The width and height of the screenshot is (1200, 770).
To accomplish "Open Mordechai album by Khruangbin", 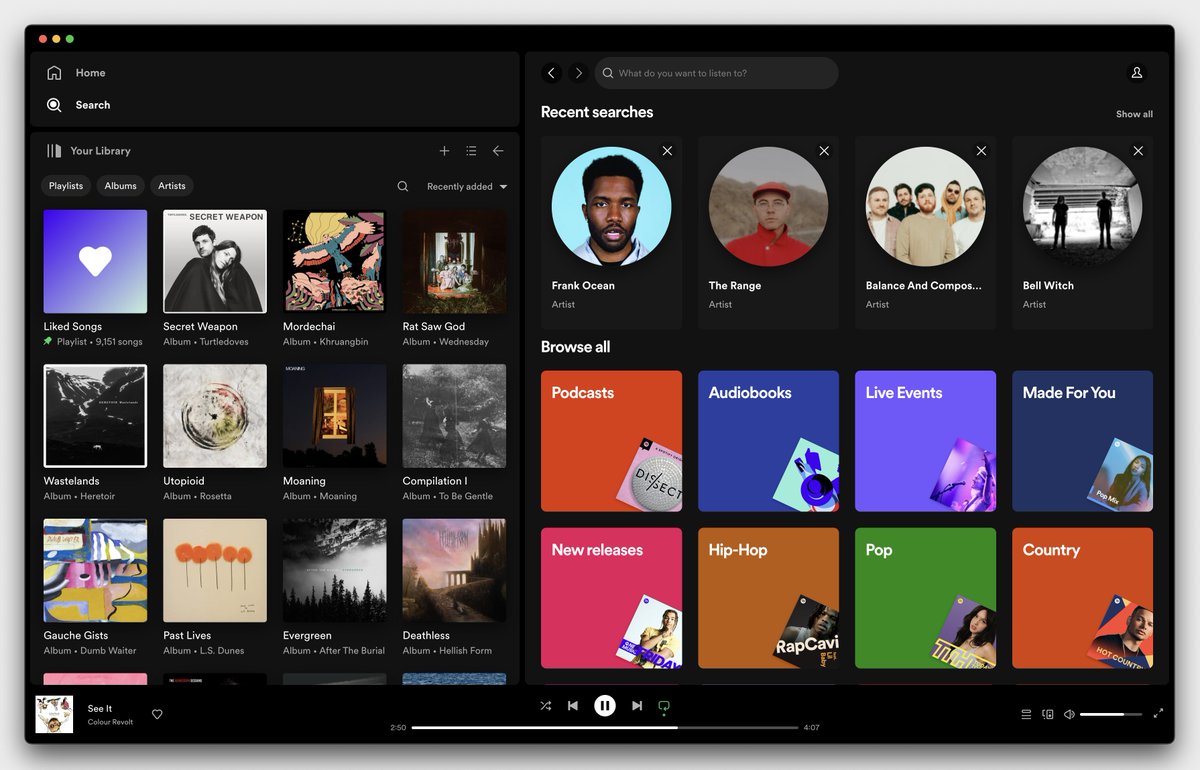I will point(335,262).
